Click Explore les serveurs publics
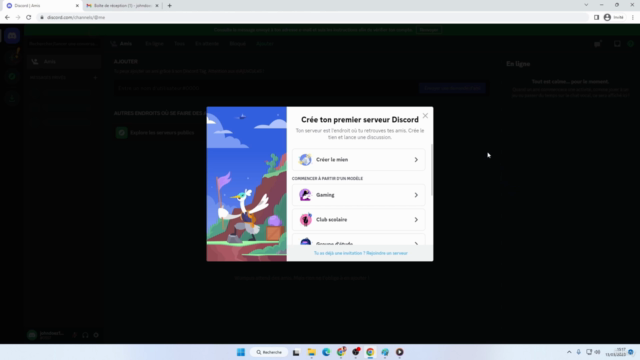The height and width of the screenshot is (360, 640). 155,133
